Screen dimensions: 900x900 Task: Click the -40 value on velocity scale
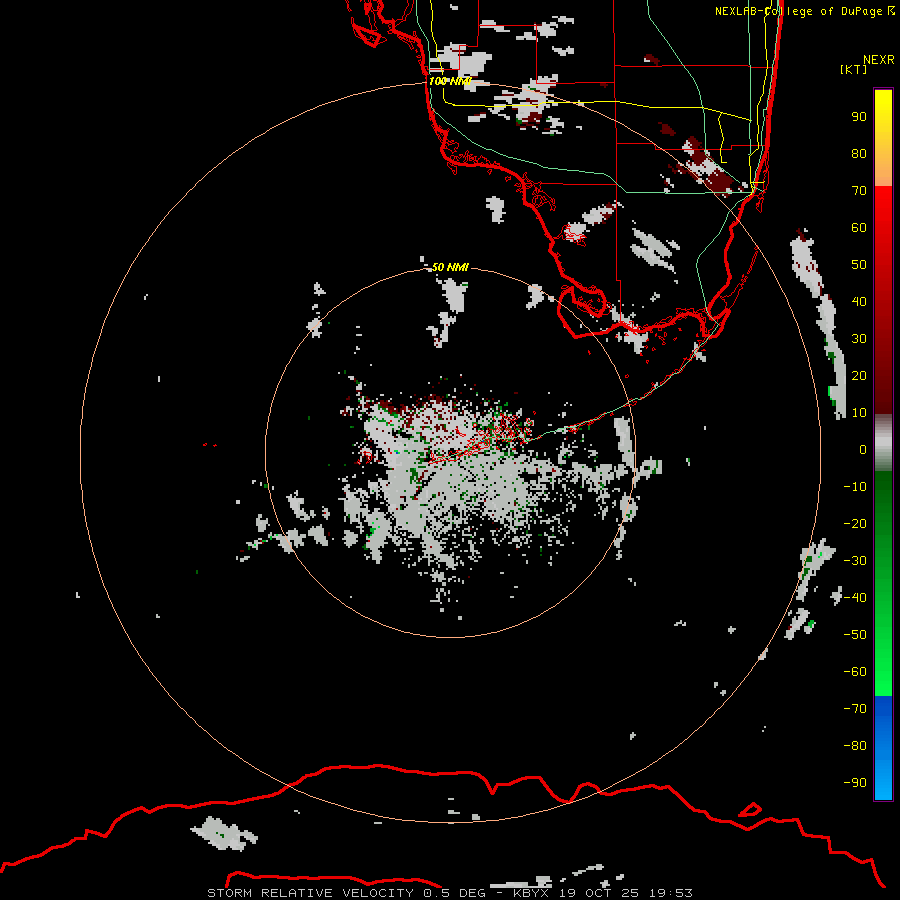point(855,598)
